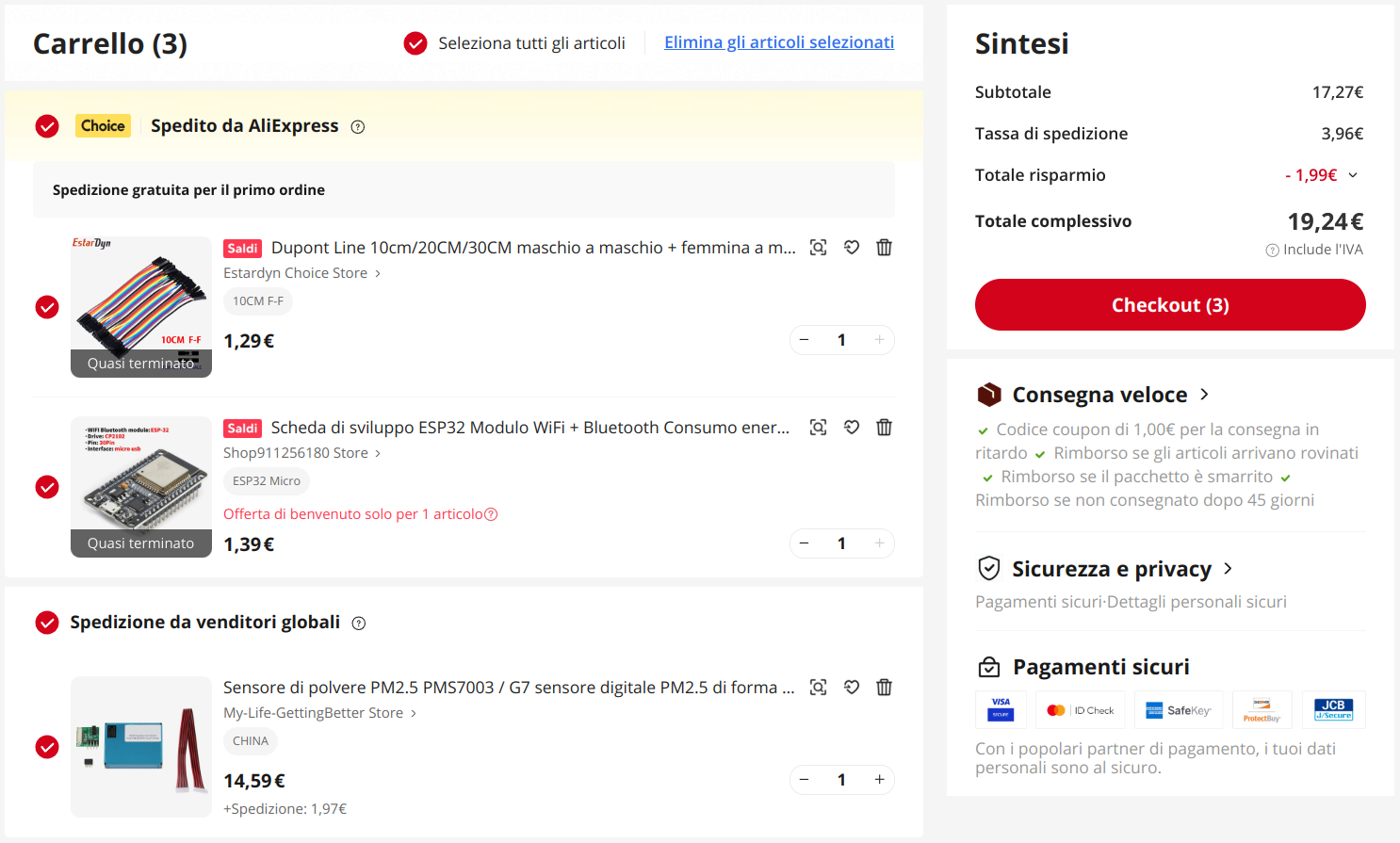This screenshot has height=843, width=1400.
Task: Click the PM2.5 sensor quantity field
Action: coord(841,780)
